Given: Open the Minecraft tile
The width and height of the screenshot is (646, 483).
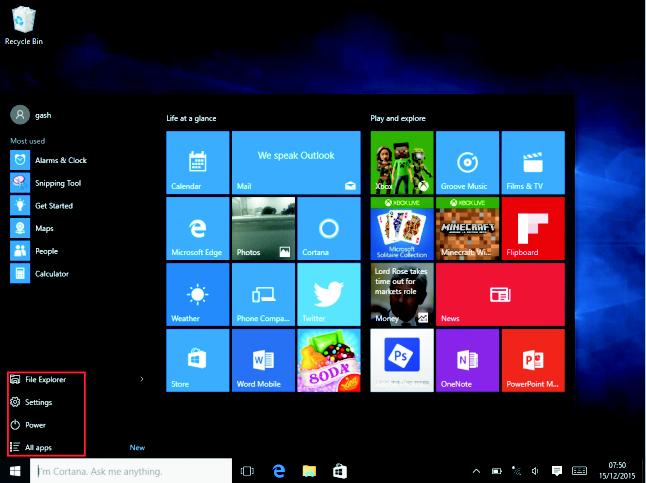Looking at the screenshot, I should [x=468, y=228].
